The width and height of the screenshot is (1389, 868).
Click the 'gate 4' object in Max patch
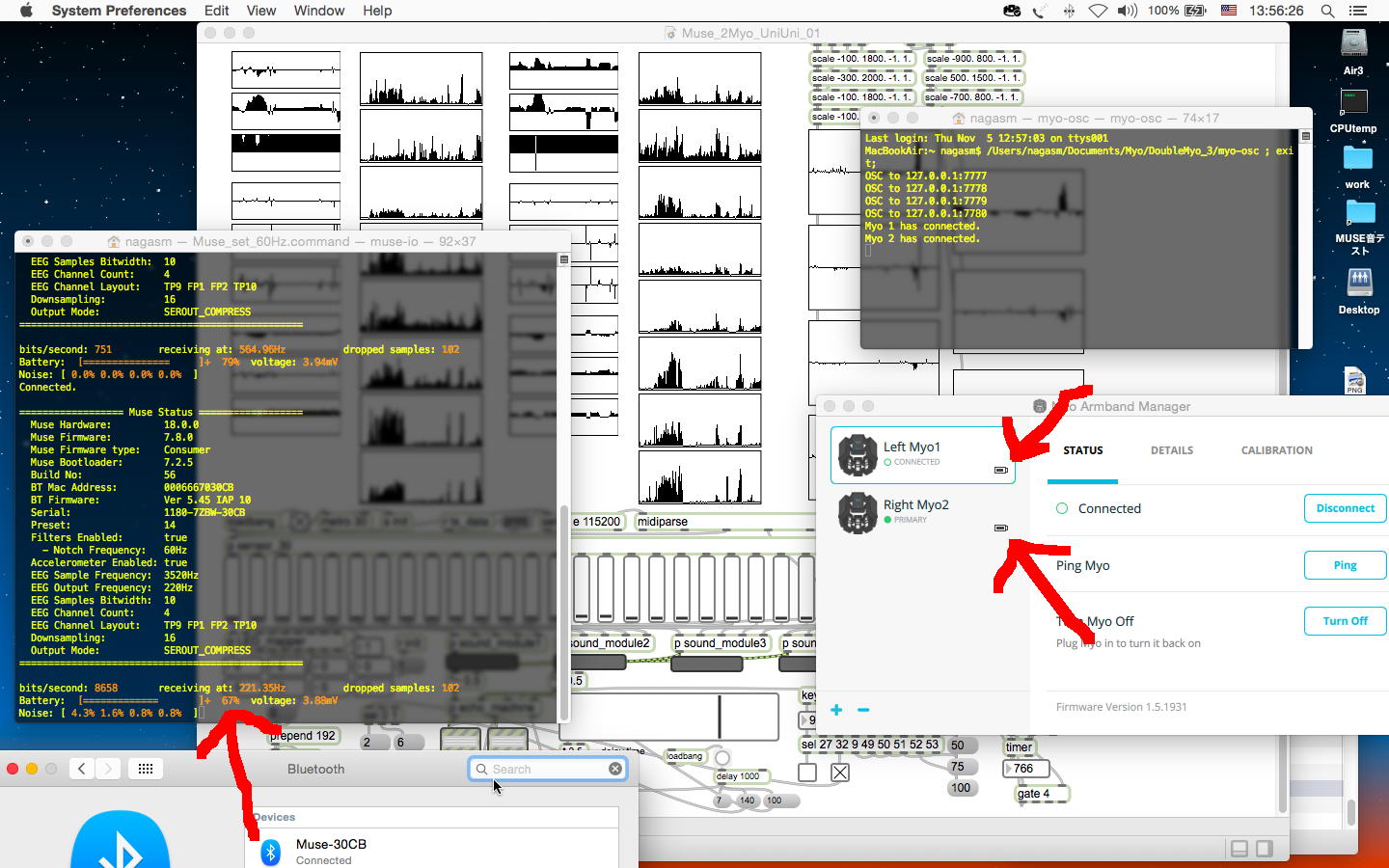pyautogui.click(x=1042, y=795)
